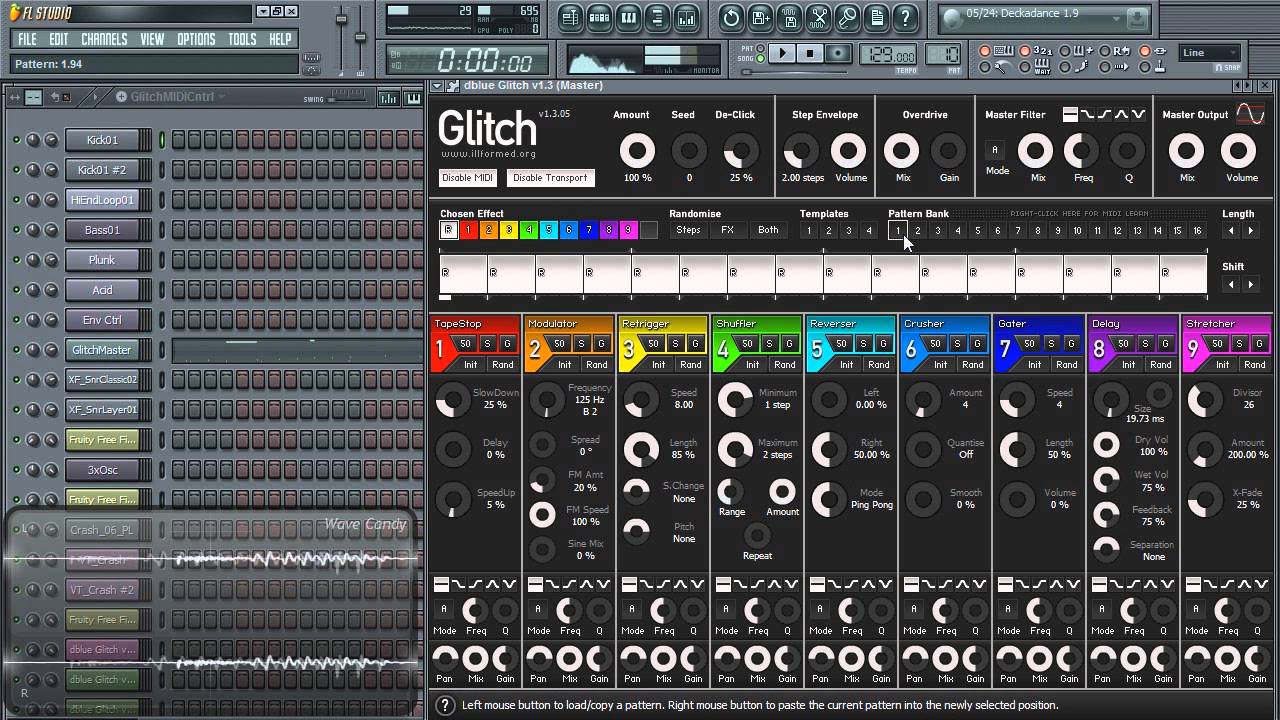Start playback with the play button
The image size is (1280, 720).
(x=783, y=53)
